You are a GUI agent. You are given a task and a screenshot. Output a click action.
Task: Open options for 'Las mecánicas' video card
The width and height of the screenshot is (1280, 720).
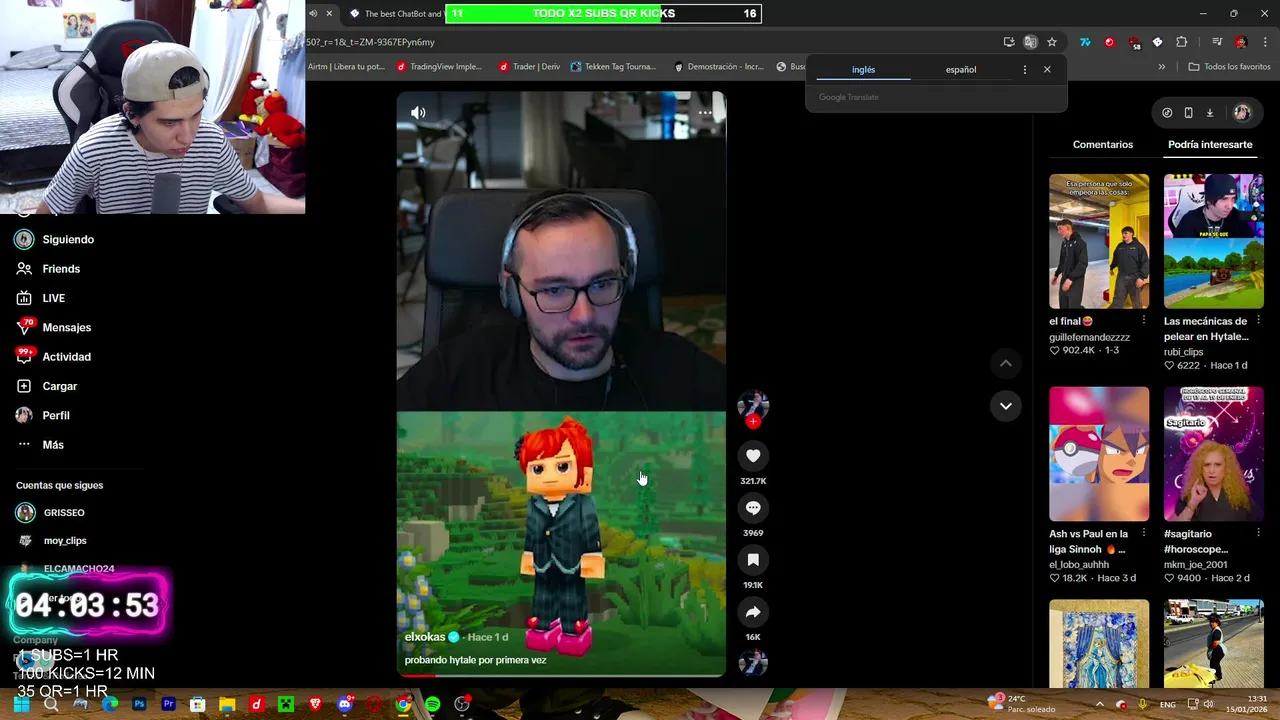[1258, 321]
